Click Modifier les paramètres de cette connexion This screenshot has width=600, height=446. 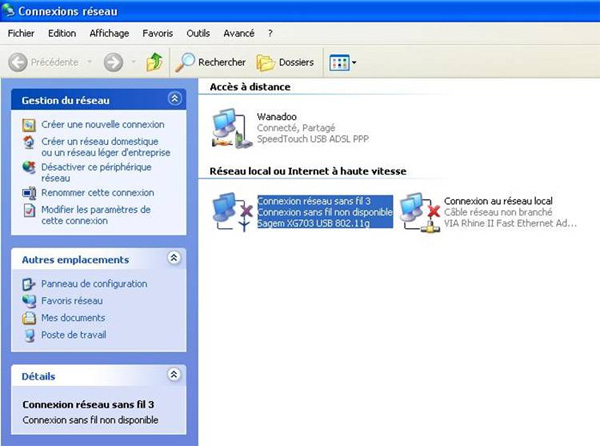96,215
